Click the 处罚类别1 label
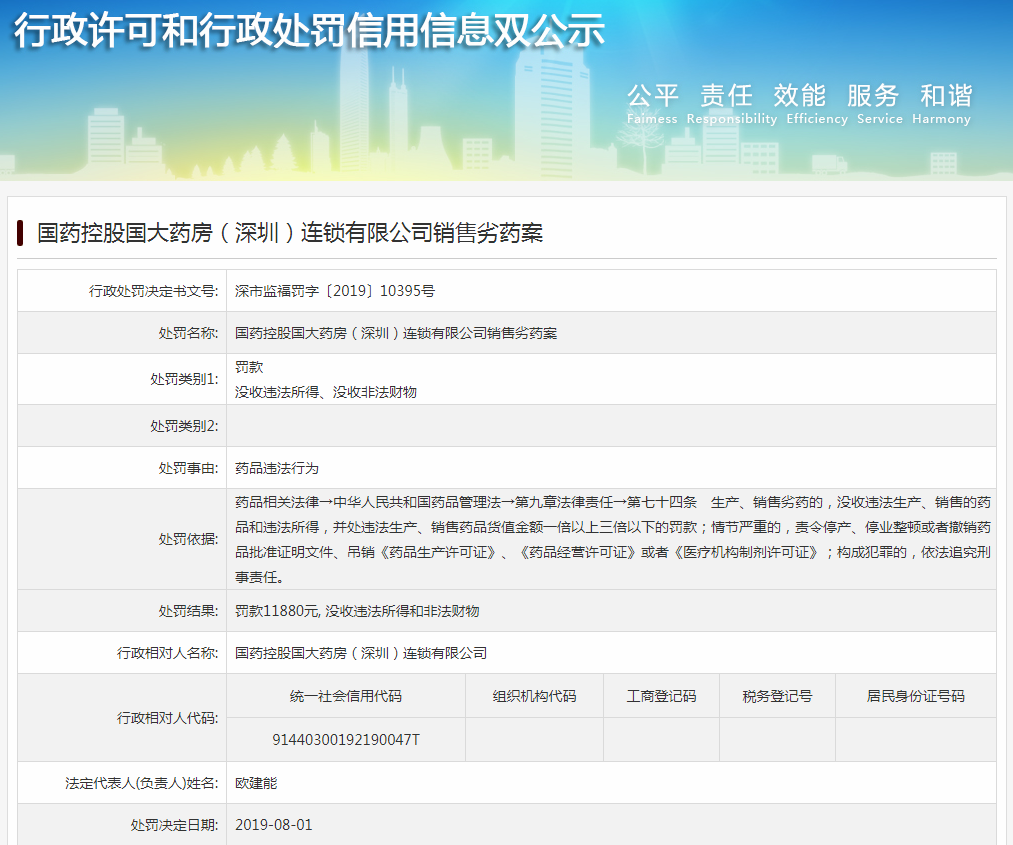Viewport: 1013px width, 845px height. (x=184, y=379)
